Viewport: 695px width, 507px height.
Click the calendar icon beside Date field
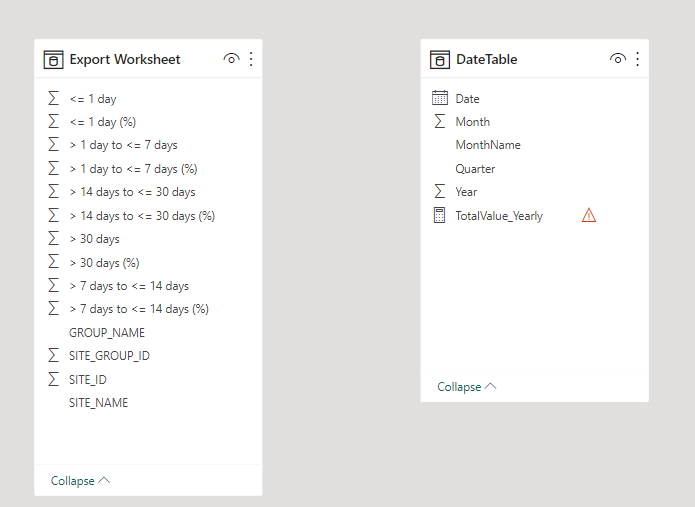coord(440,98)
